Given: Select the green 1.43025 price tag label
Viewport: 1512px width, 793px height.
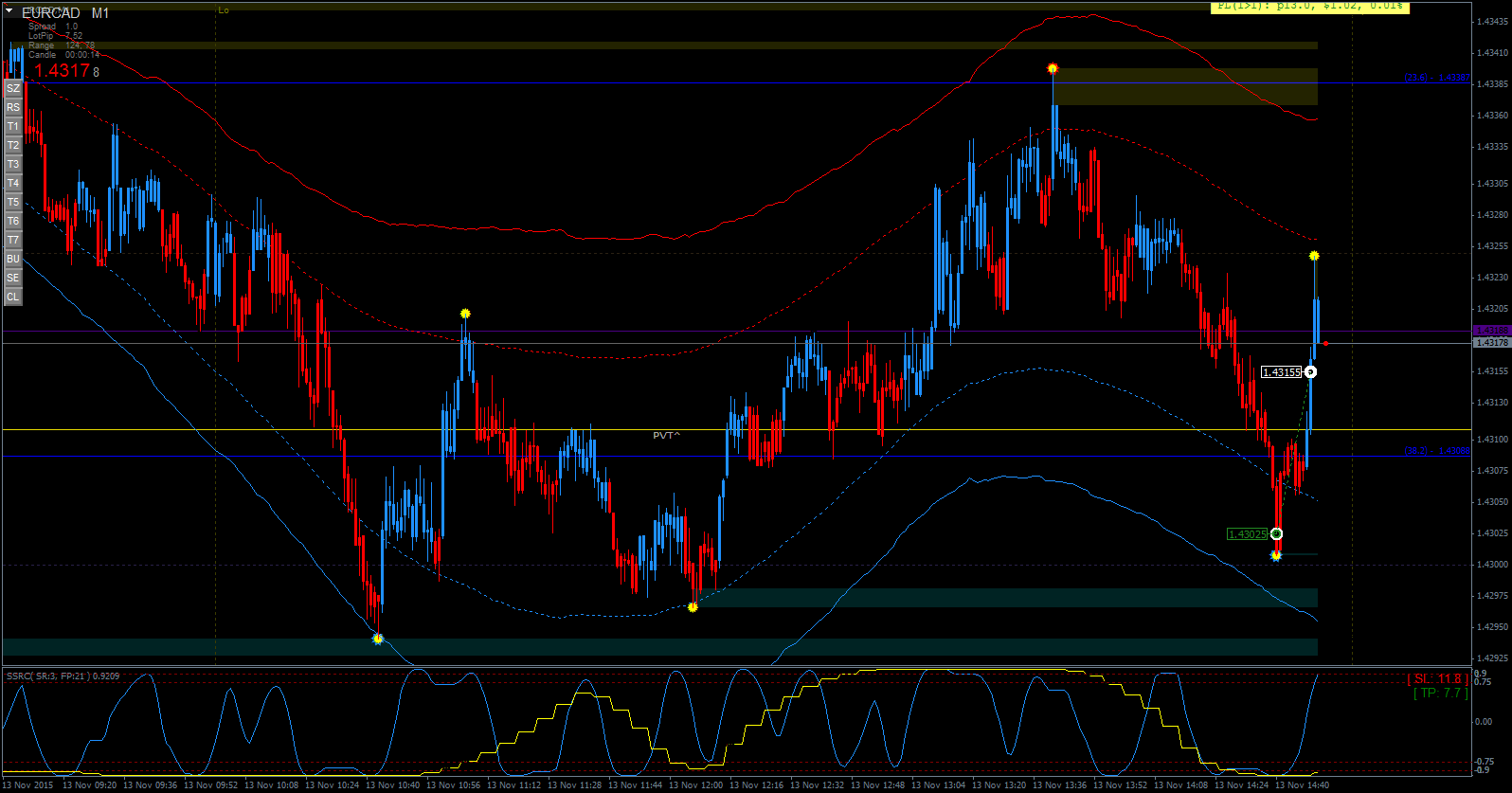Looking at the screenshot, I should click(x=1247, y=534).
